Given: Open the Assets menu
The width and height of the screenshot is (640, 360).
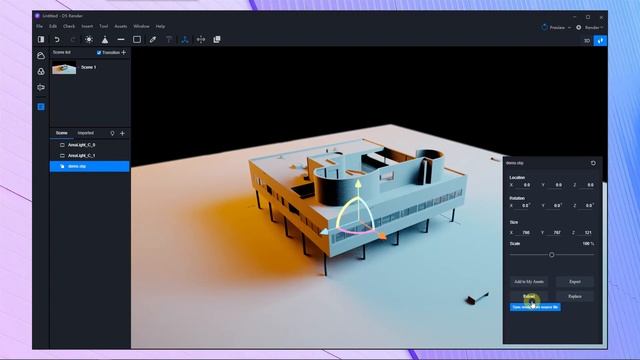Looking at the screenshot, I should point(120,26).
